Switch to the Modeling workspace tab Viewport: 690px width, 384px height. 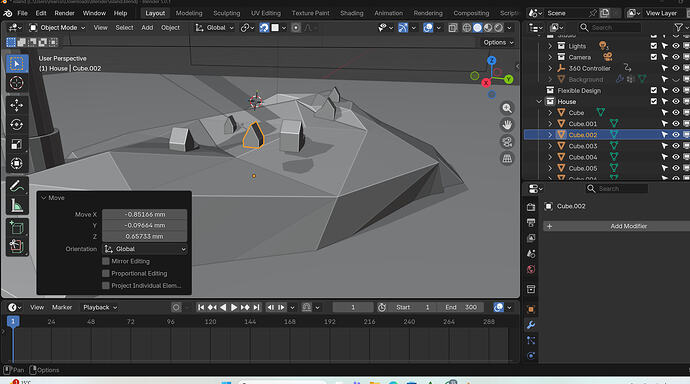tap(189, 13)
